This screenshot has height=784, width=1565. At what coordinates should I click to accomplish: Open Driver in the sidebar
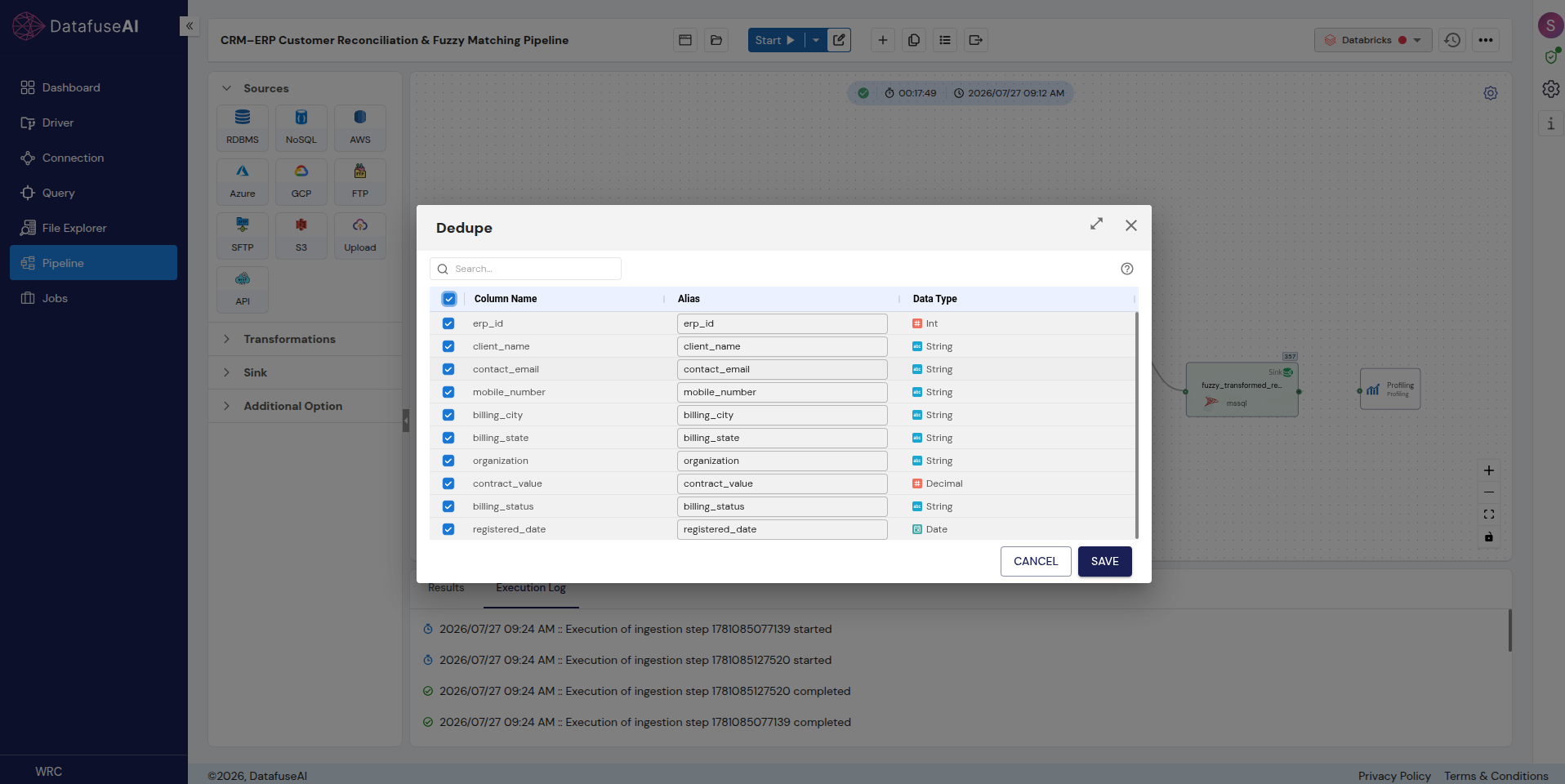tap(93, 122)
